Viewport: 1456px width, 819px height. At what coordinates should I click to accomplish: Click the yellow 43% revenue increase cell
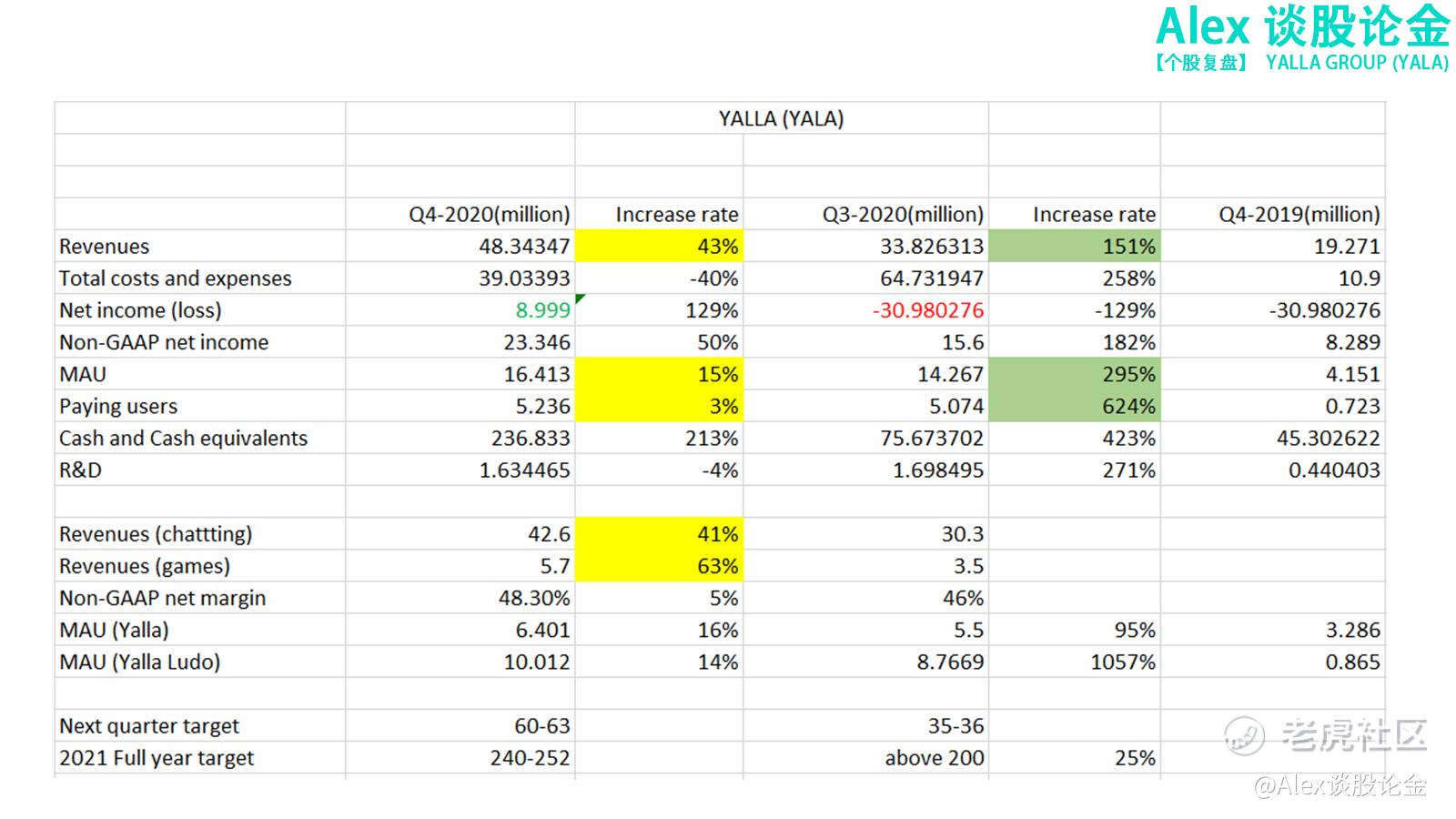pyautogui.click(x=659, y=247)
